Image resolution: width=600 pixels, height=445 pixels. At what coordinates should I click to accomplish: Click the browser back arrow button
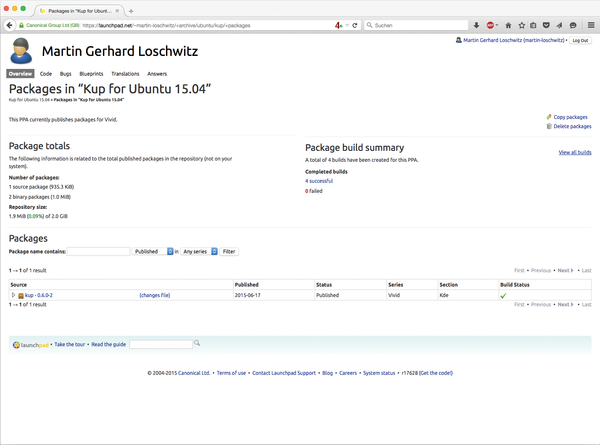coord(9,25)
